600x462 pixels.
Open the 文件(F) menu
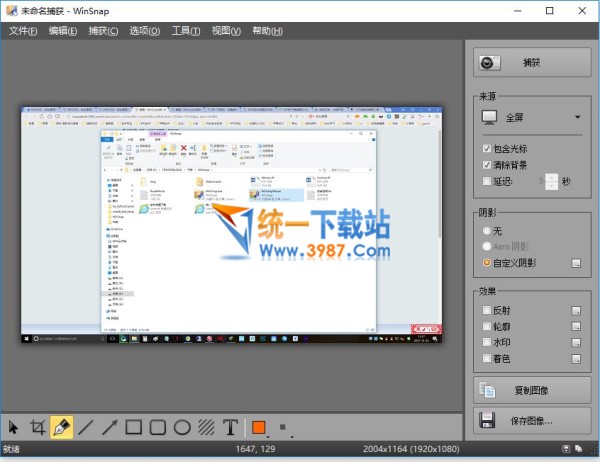[23, 31]
